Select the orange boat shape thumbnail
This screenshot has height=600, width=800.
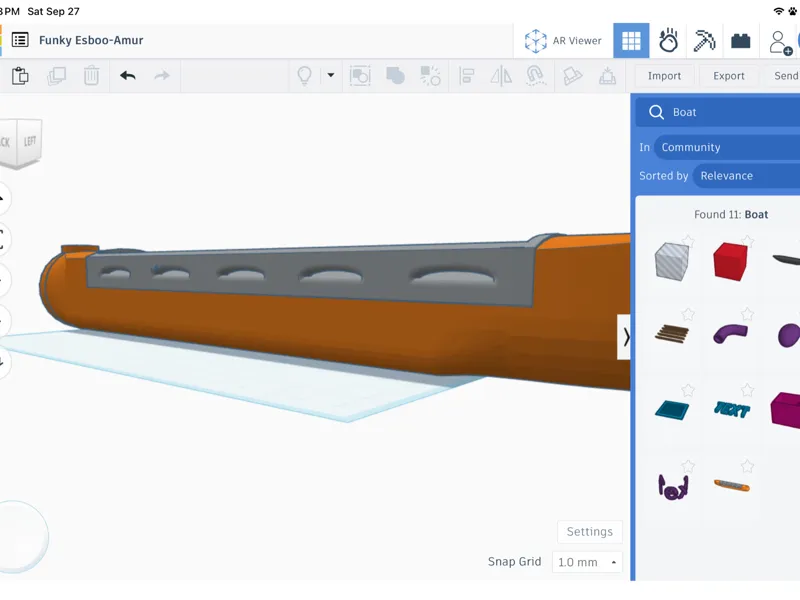pyautogui.click(x=732, y=485)
